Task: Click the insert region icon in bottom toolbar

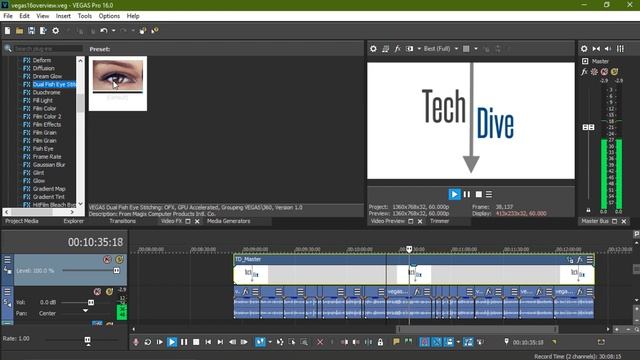Action: tap(408, 342)
